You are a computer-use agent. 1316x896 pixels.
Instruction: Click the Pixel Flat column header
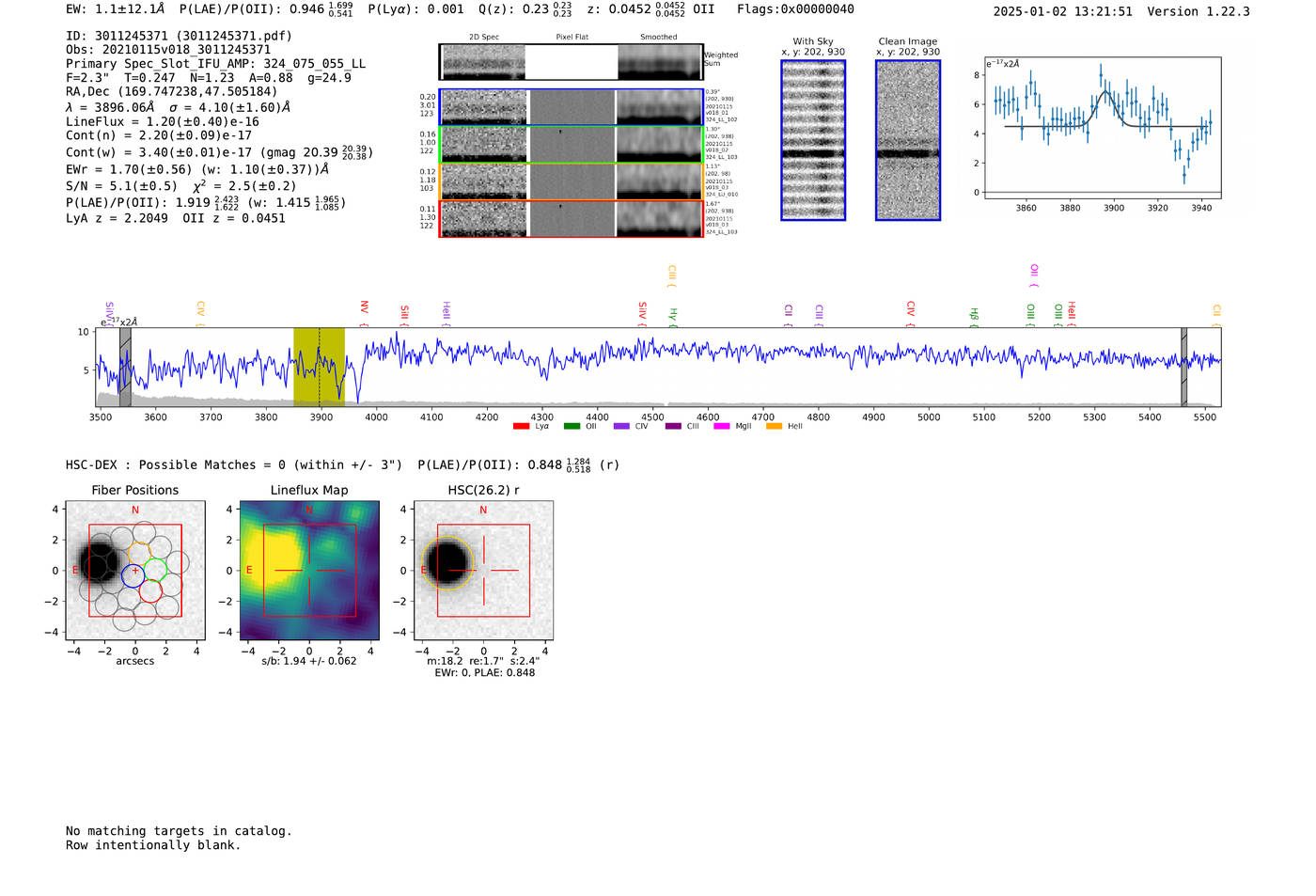click(572, 38)
